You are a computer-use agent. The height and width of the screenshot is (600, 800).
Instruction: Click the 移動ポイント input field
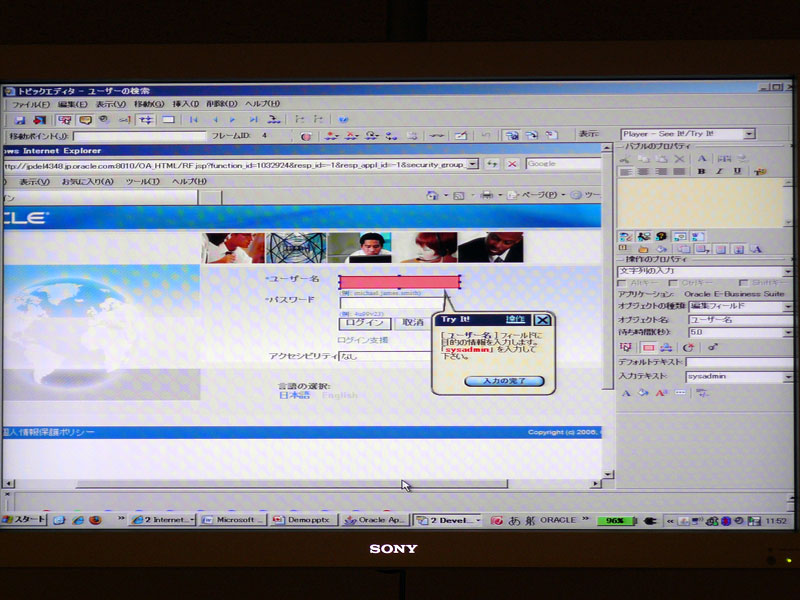[140, 136]
